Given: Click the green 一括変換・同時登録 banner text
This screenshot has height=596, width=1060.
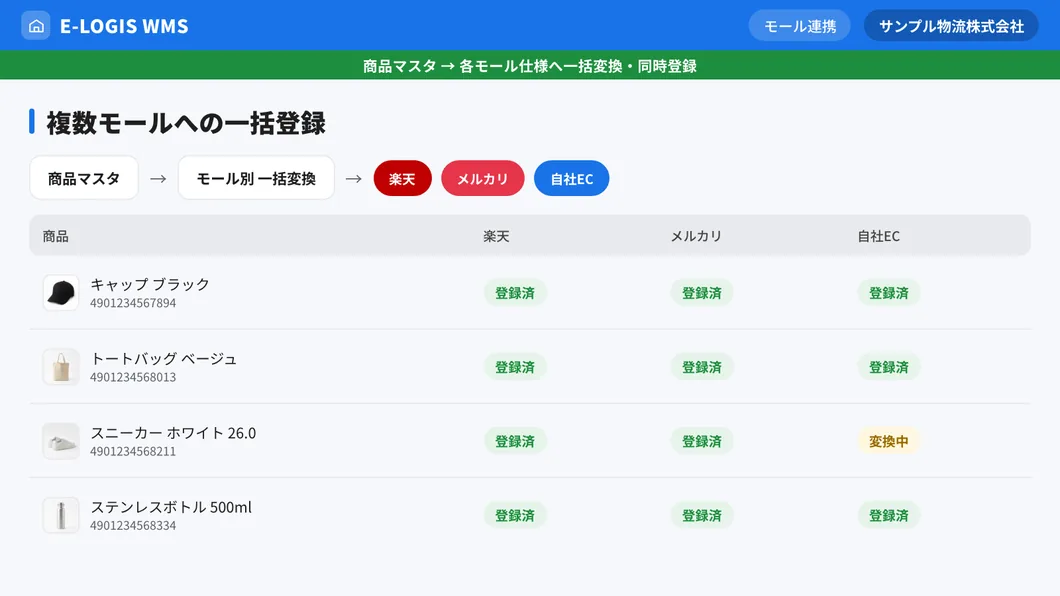Looking at the screenshot, I should tap(530, 66).
